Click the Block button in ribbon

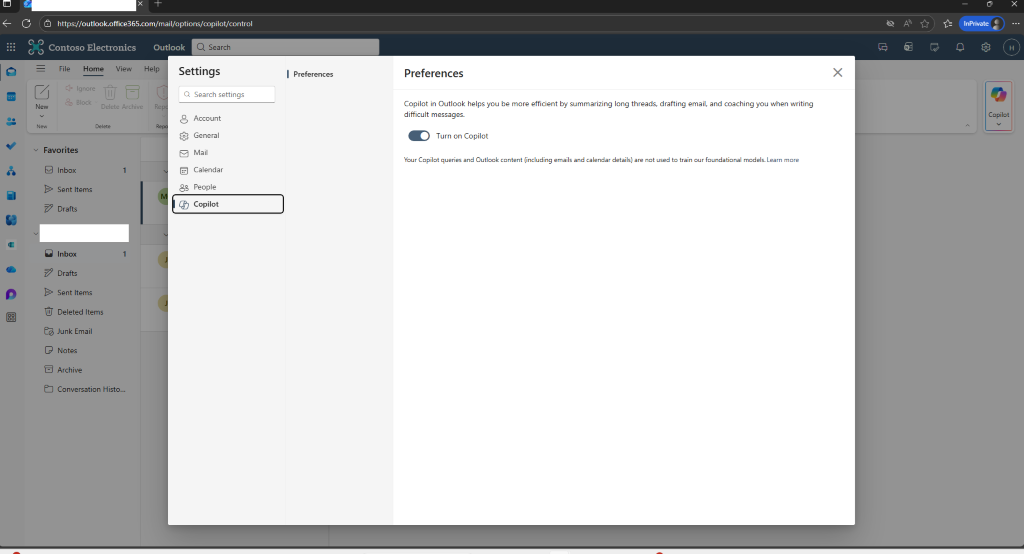click(79, 103)
